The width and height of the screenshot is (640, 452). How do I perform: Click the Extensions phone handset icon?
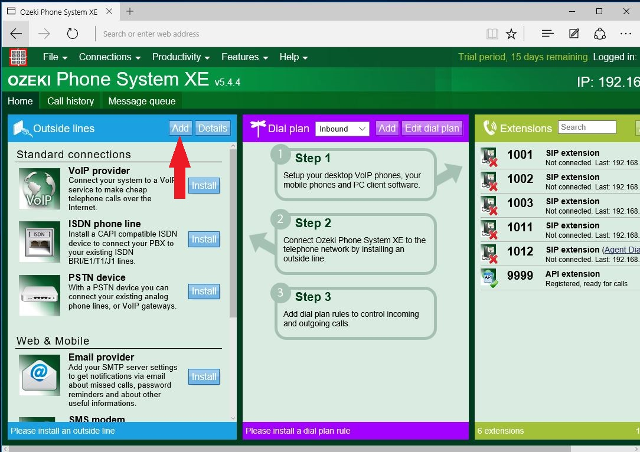point(489,128)
